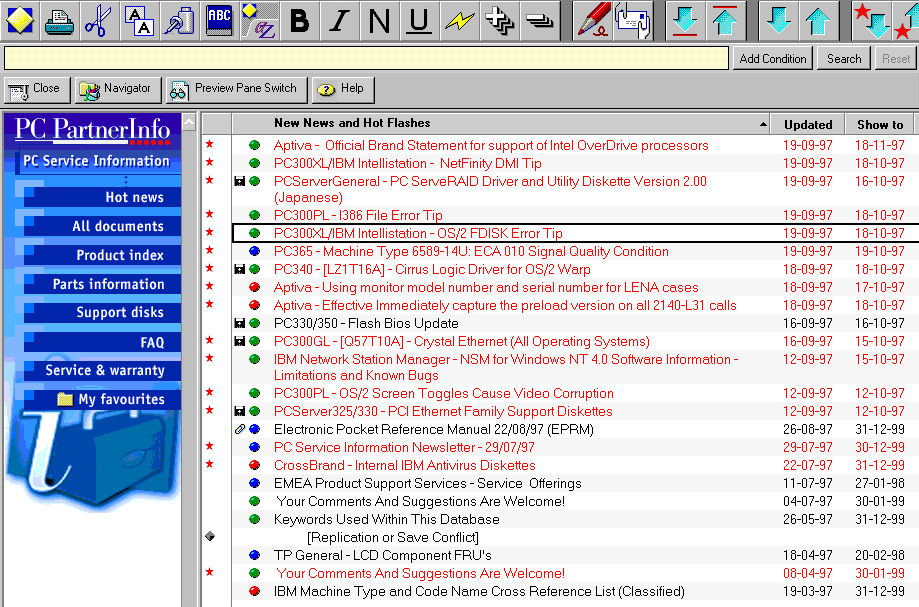The image size is (919, 607).
Task: Click the stacked minus signs collapse-all icon
Action: 541,20
